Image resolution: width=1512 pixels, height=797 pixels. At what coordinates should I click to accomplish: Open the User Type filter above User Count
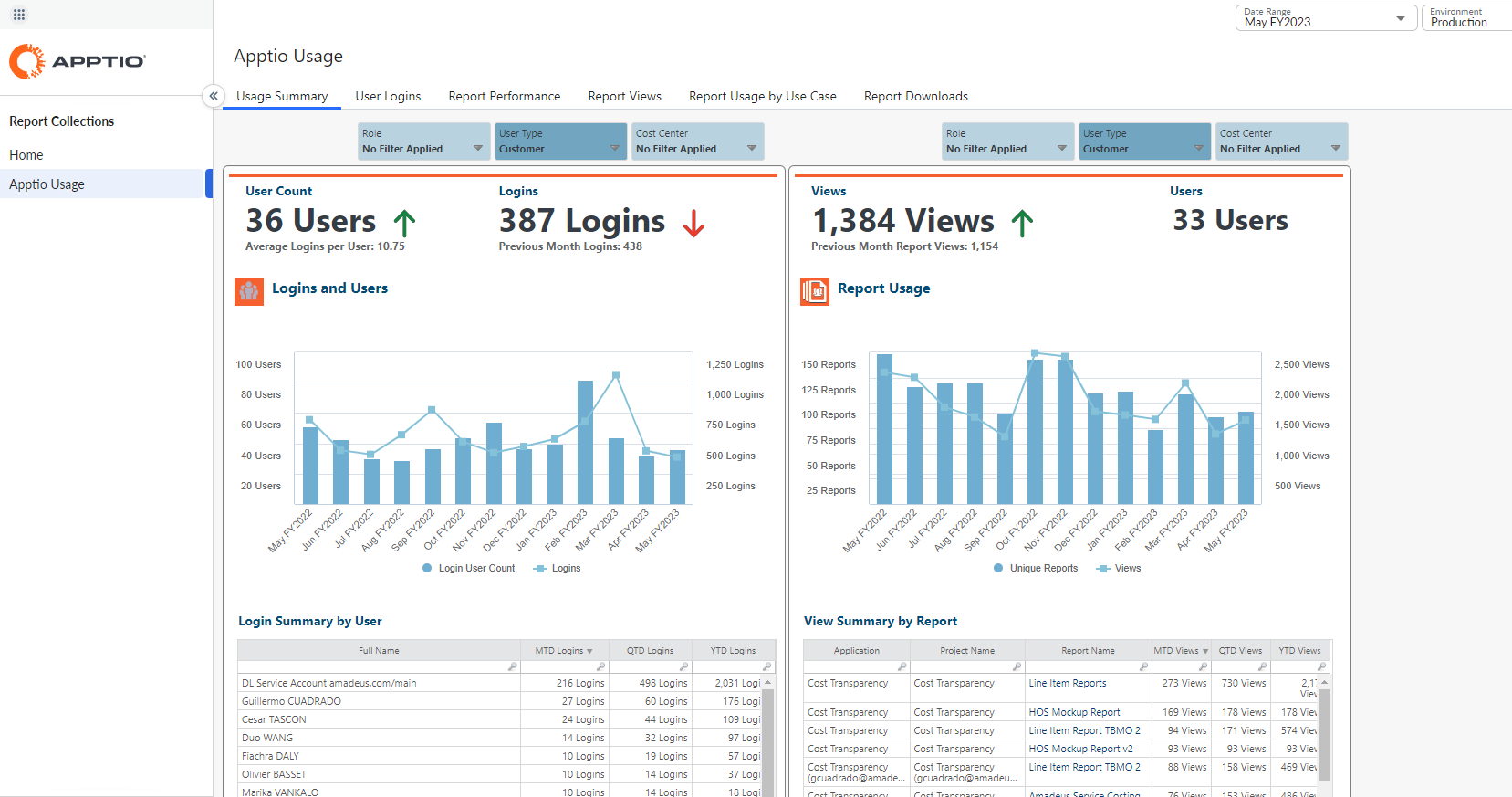pos(561,142)
